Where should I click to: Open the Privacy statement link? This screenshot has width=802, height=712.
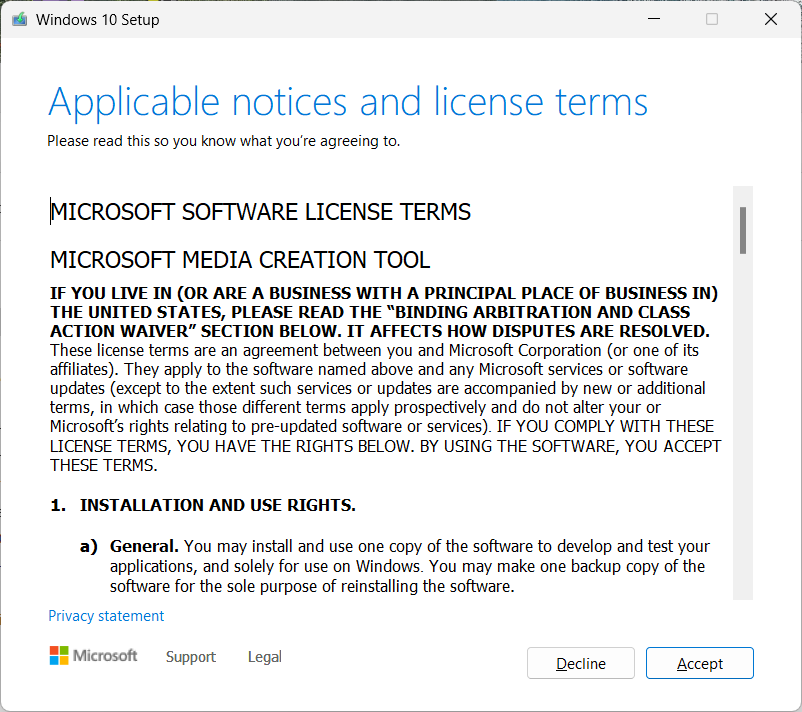[106, 616]
